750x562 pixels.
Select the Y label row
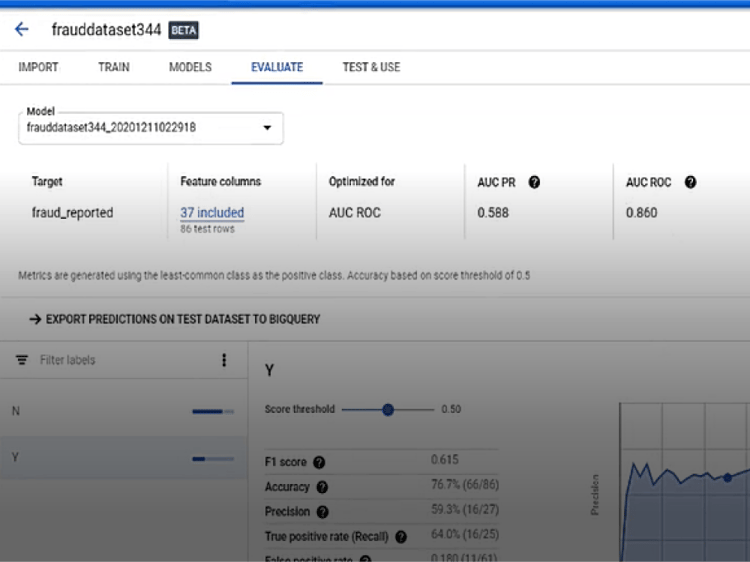click(123, 457)
